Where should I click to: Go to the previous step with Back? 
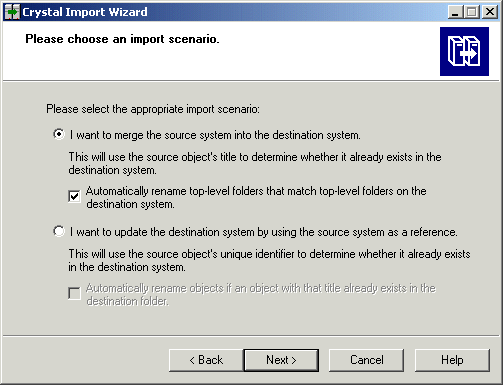click(206, 360)
